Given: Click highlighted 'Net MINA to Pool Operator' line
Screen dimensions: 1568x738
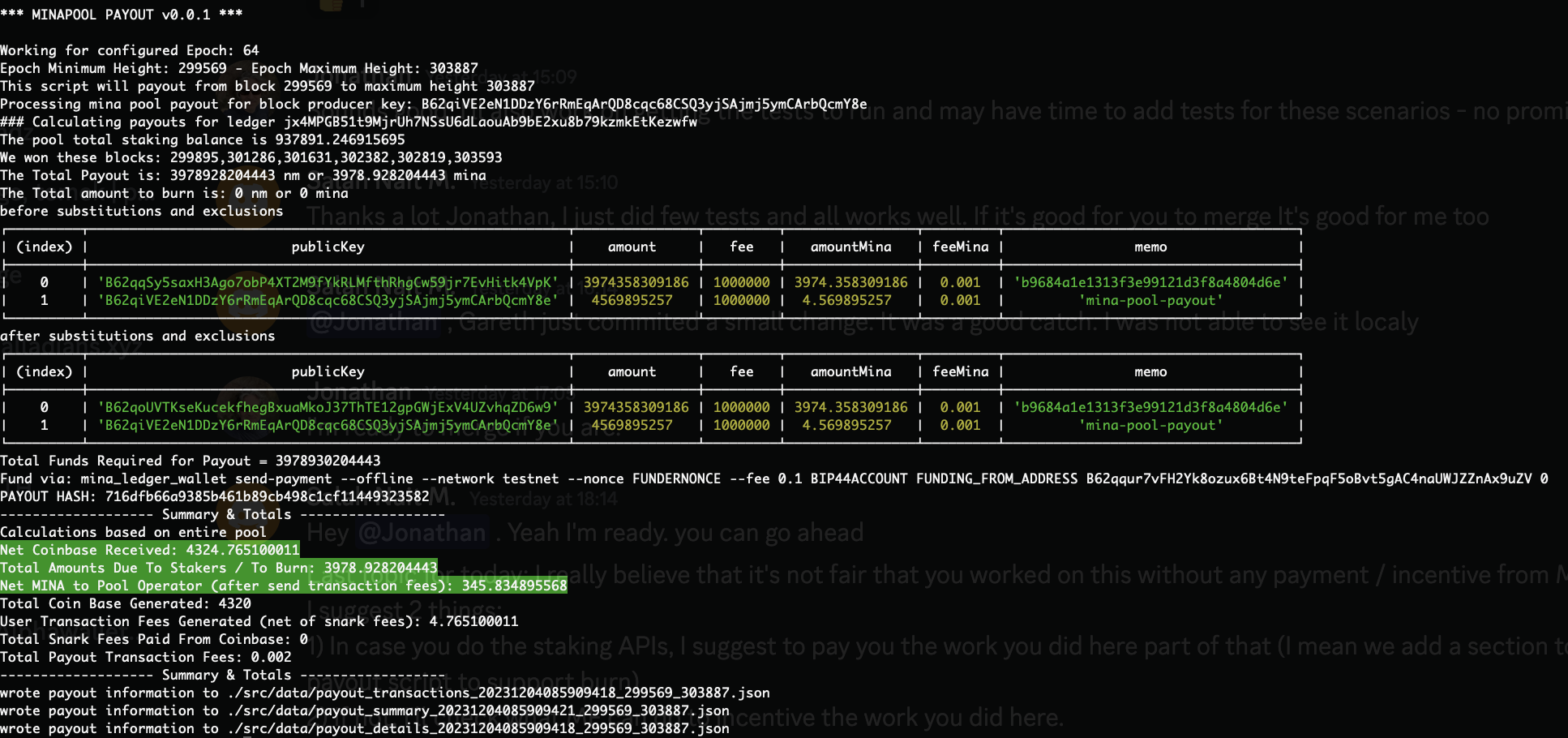Looking at the screenshot, I should (284, 586).
